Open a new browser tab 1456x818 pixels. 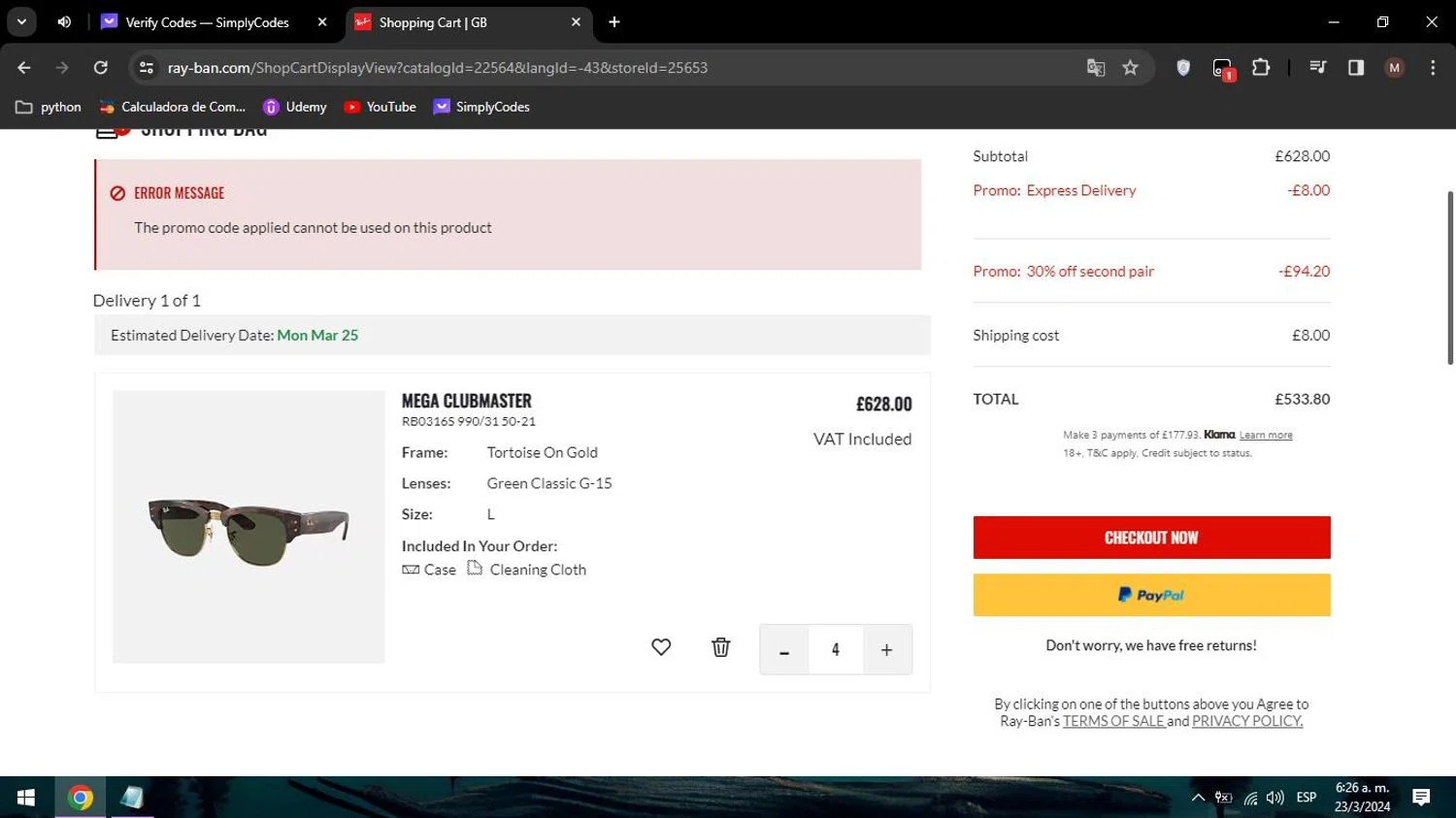614,22
